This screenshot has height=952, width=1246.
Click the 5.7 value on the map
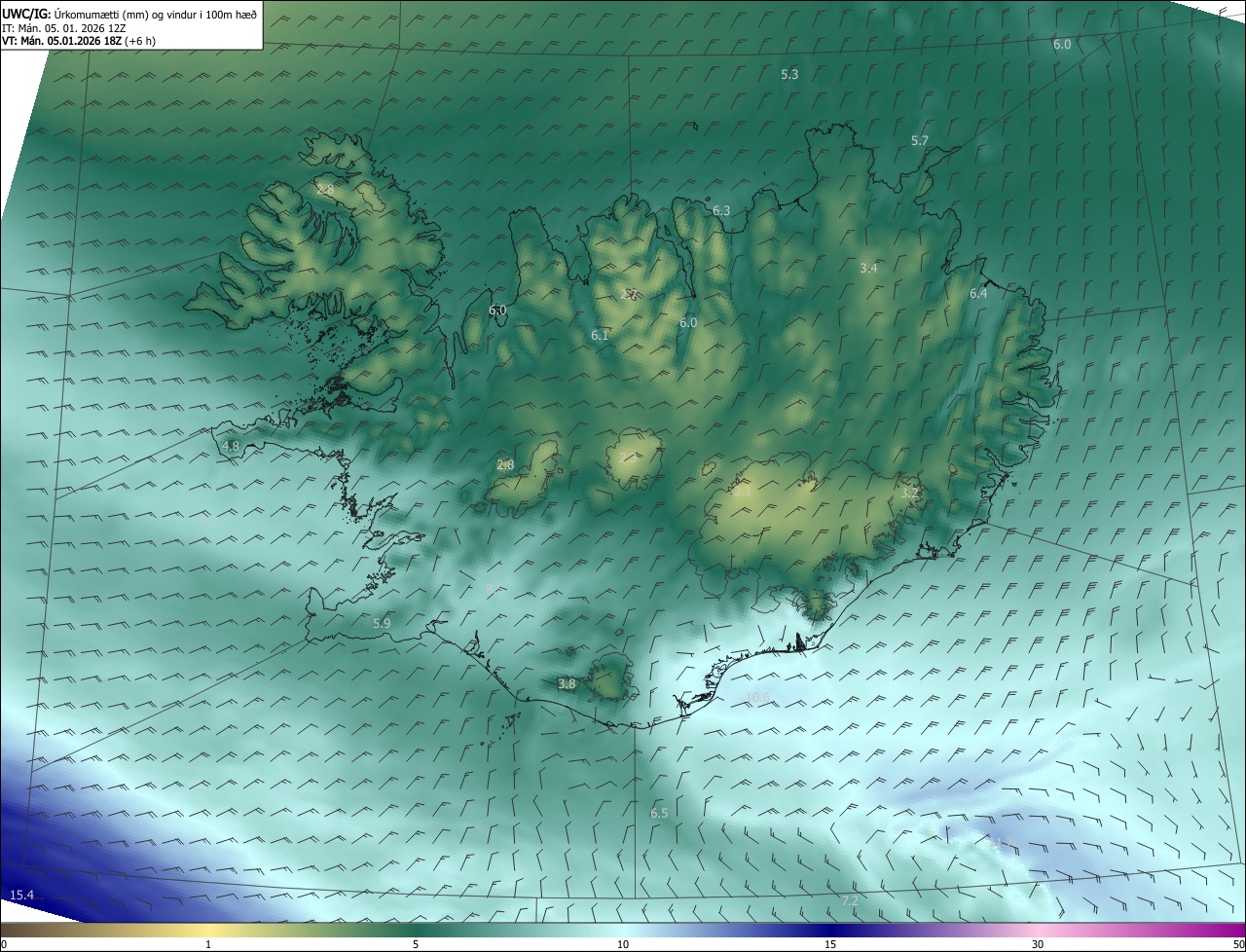point(920,141)
